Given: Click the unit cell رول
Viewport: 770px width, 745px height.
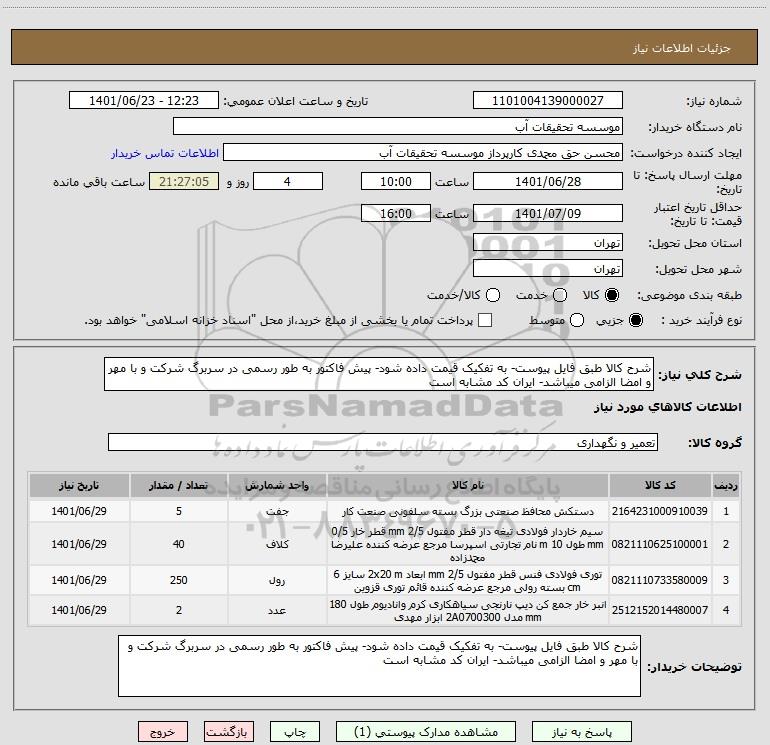Looking at the screenshot, I should pyautogui.click(x=277, y=580).
